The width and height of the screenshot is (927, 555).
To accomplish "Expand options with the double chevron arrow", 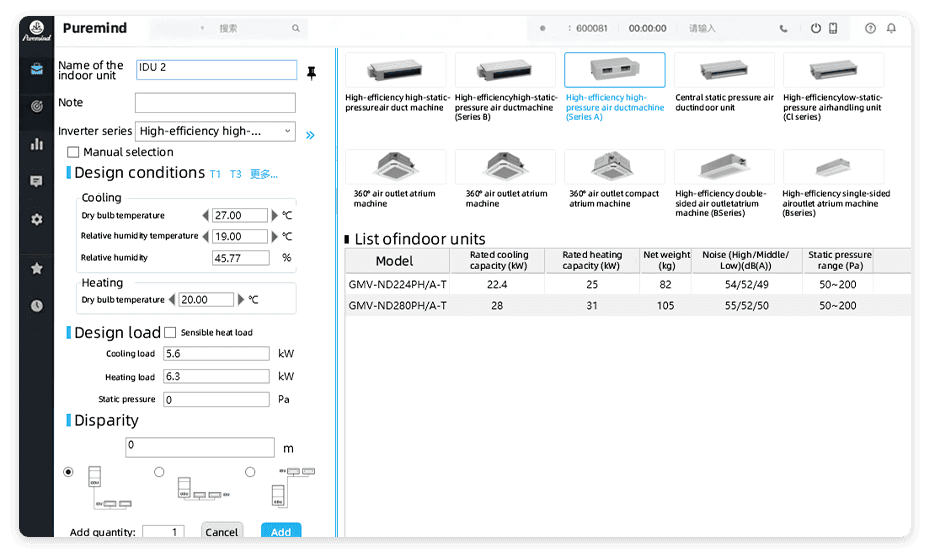I will 310,135.
